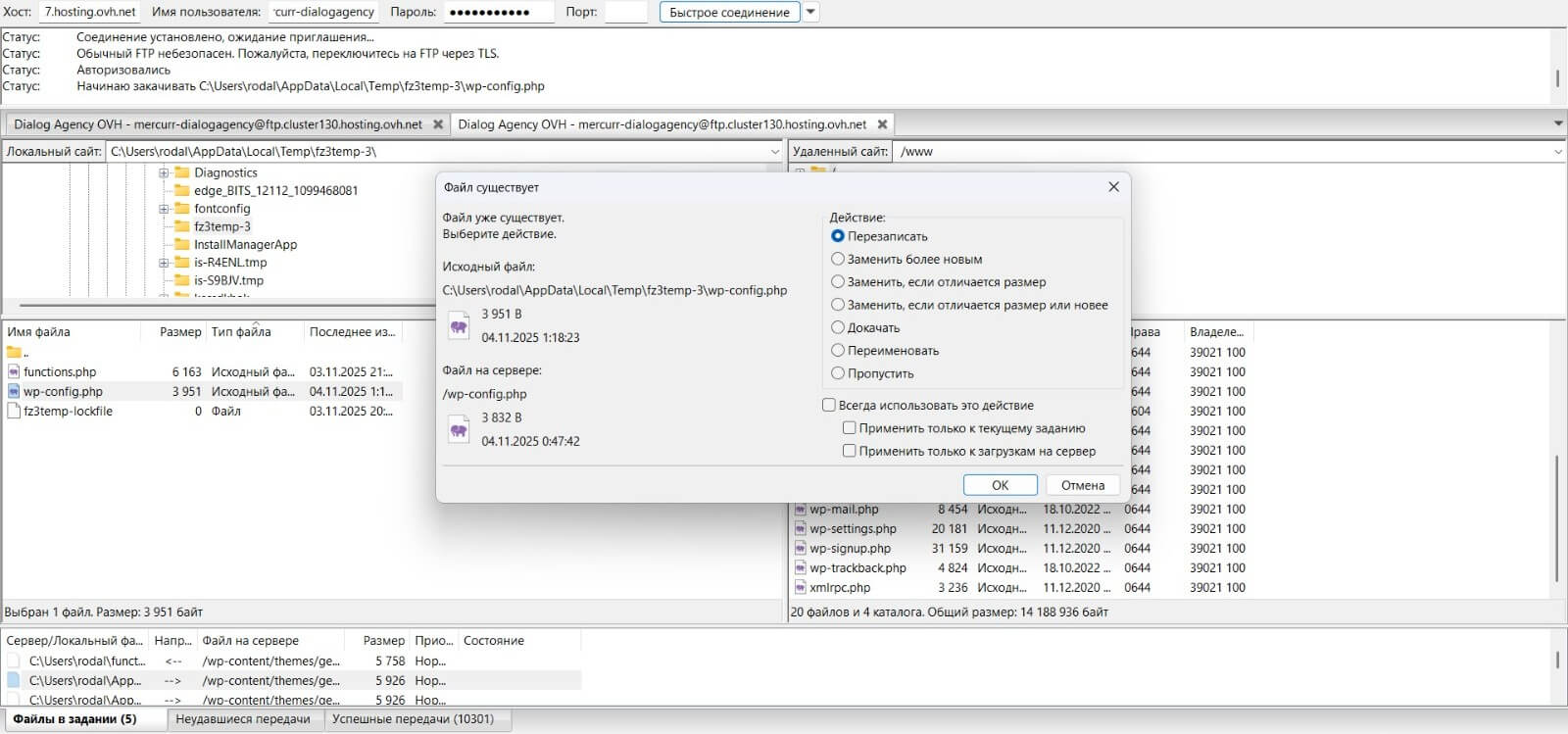
Task: Click source file PHP icon in dialog
Action: pos(459,325)
